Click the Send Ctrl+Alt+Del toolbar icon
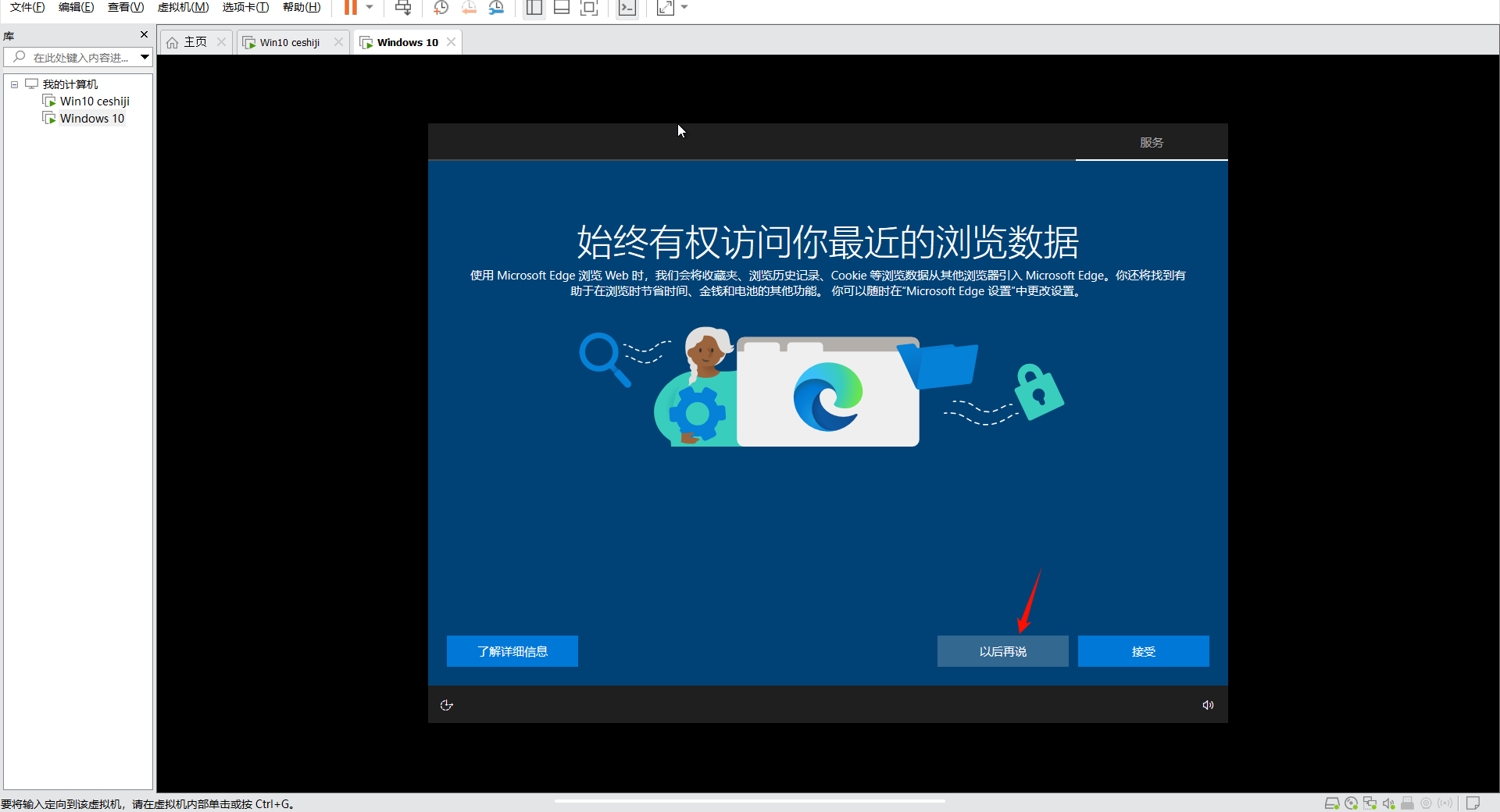1500x812 pixels. click(x=403, y=8)
